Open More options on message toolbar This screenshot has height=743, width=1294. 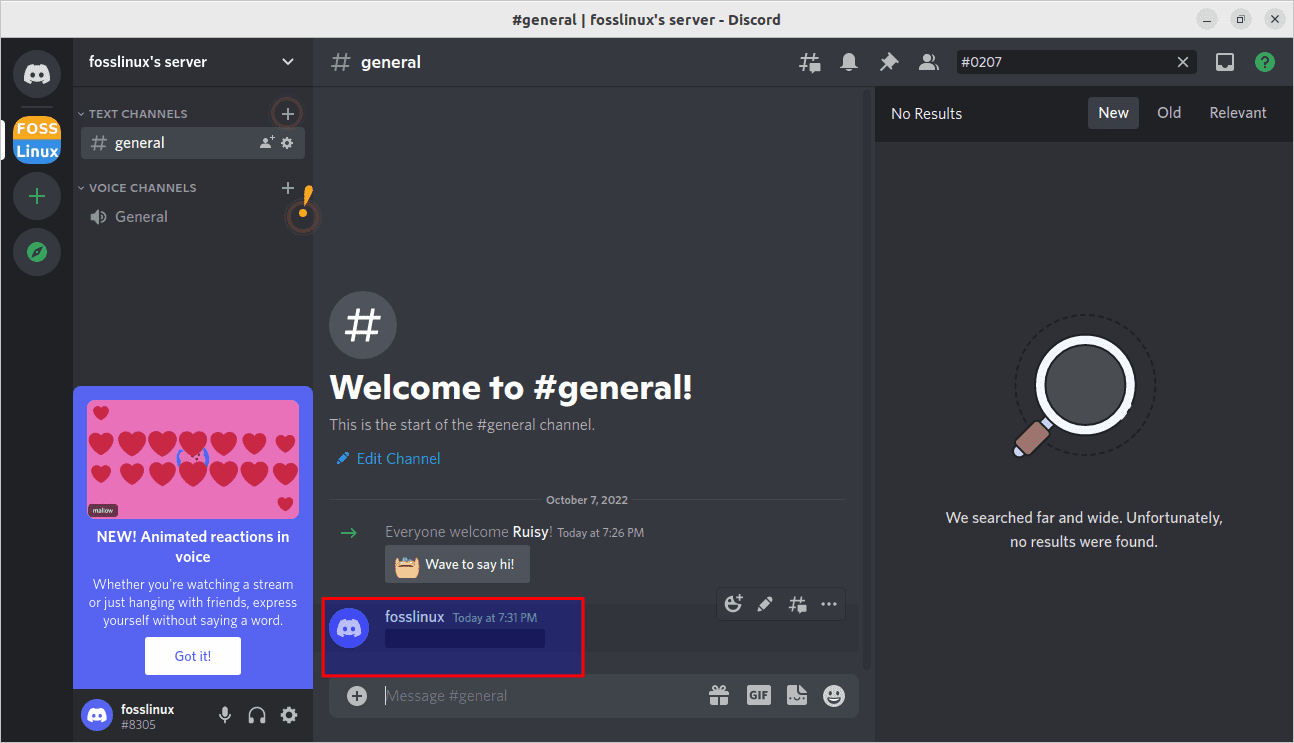tap(829, 604)
